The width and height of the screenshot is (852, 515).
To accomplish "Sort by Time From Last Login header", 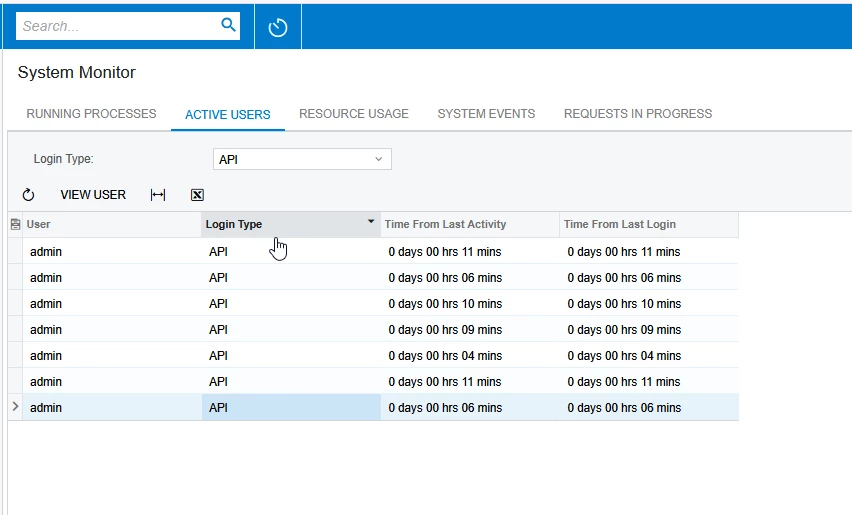I will (x=649, y=224).
